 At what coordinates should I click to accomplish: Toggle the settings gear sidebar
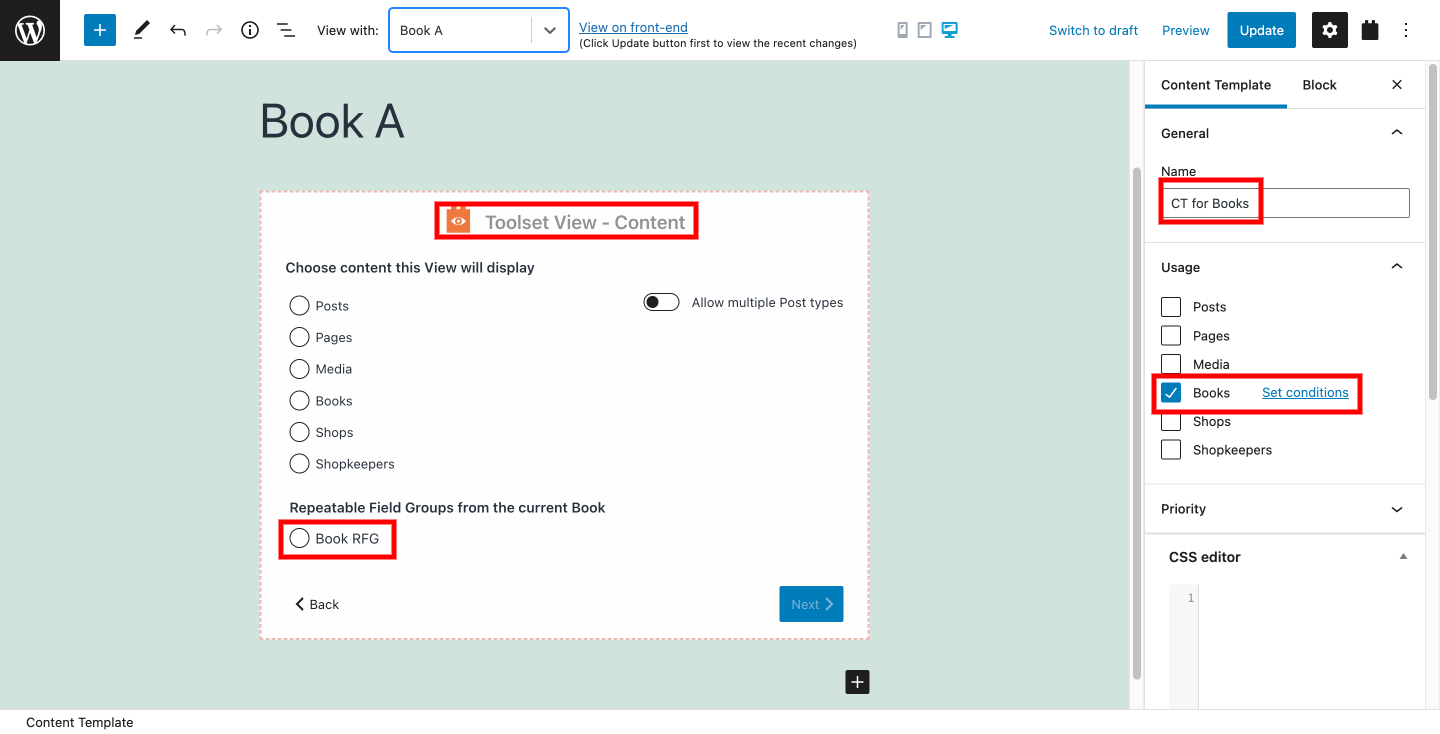click(1329, 30)
